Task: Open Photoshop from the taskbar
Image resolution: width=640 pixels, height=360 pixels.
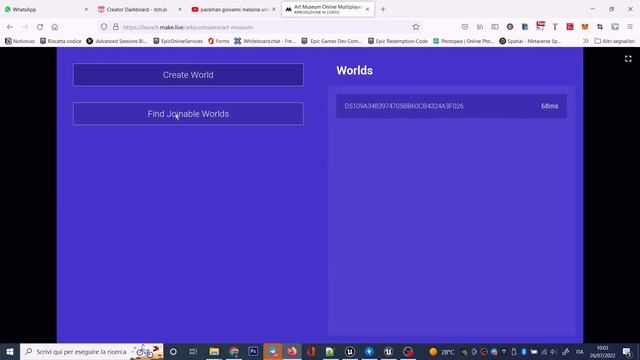Action: [253, 351]
